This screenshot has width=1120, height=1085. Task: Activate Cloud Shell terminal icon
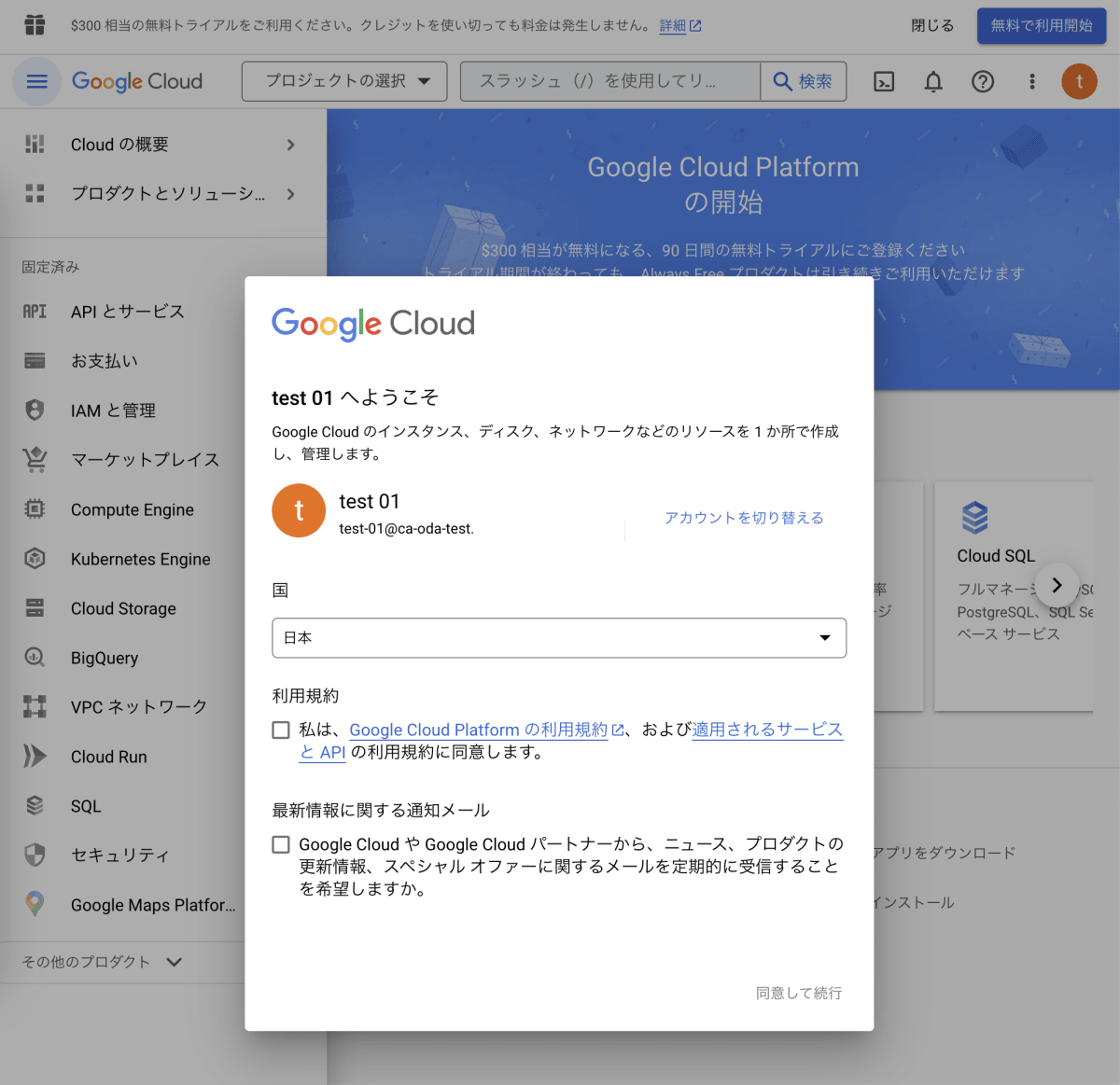point(884,82)
